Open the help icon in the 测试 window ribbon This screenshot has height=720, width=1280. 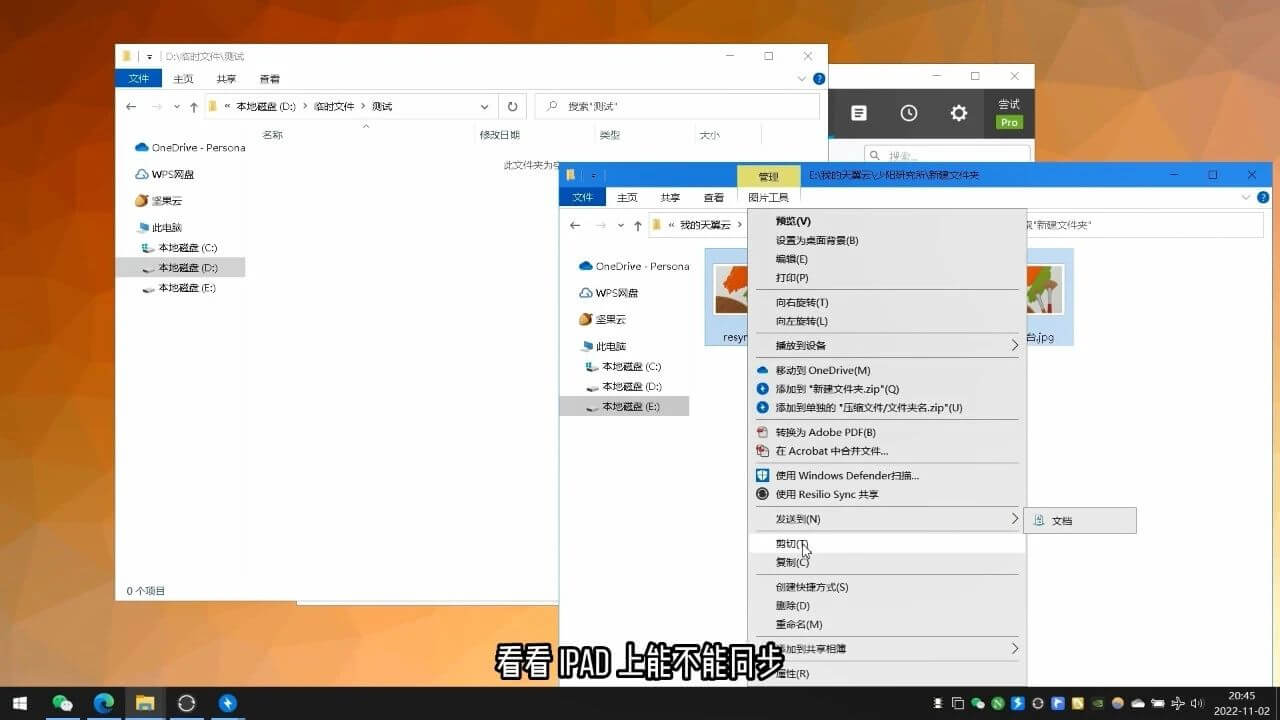(x=819, y=79)
